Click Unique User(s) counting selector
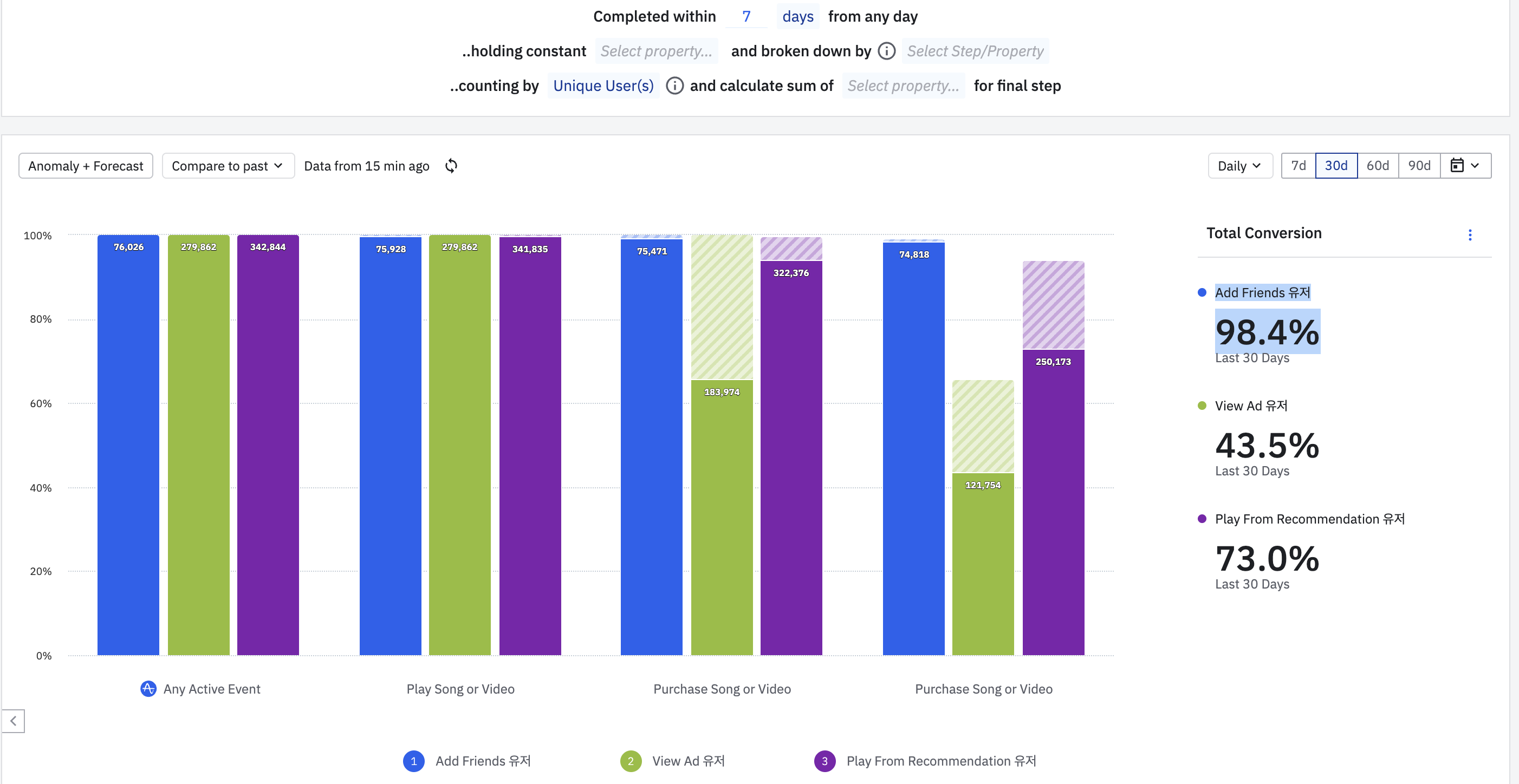The image size is (1519, 784). (602, 86)
